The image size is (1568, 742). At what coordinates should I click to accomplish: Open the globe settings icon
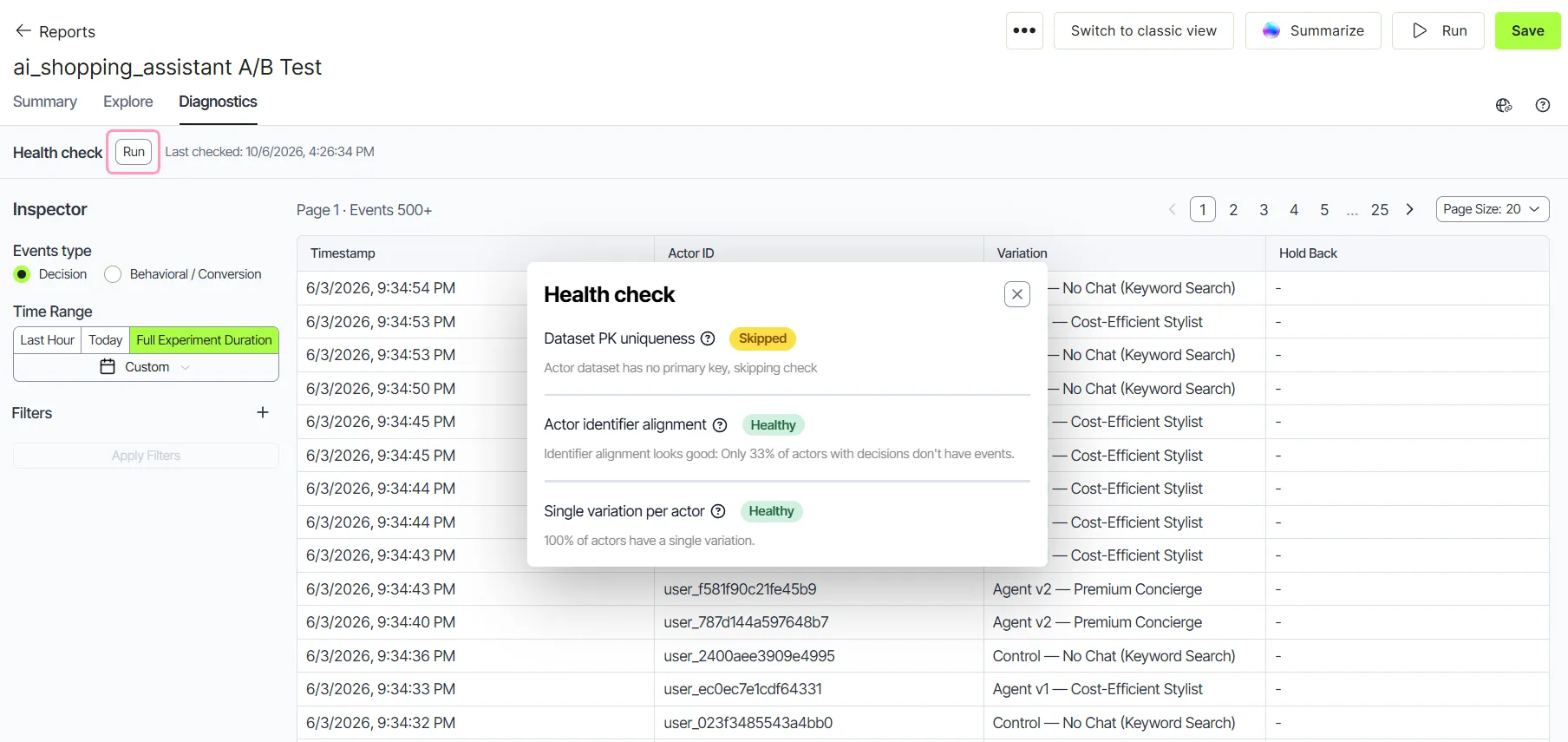pos(1504,105)
